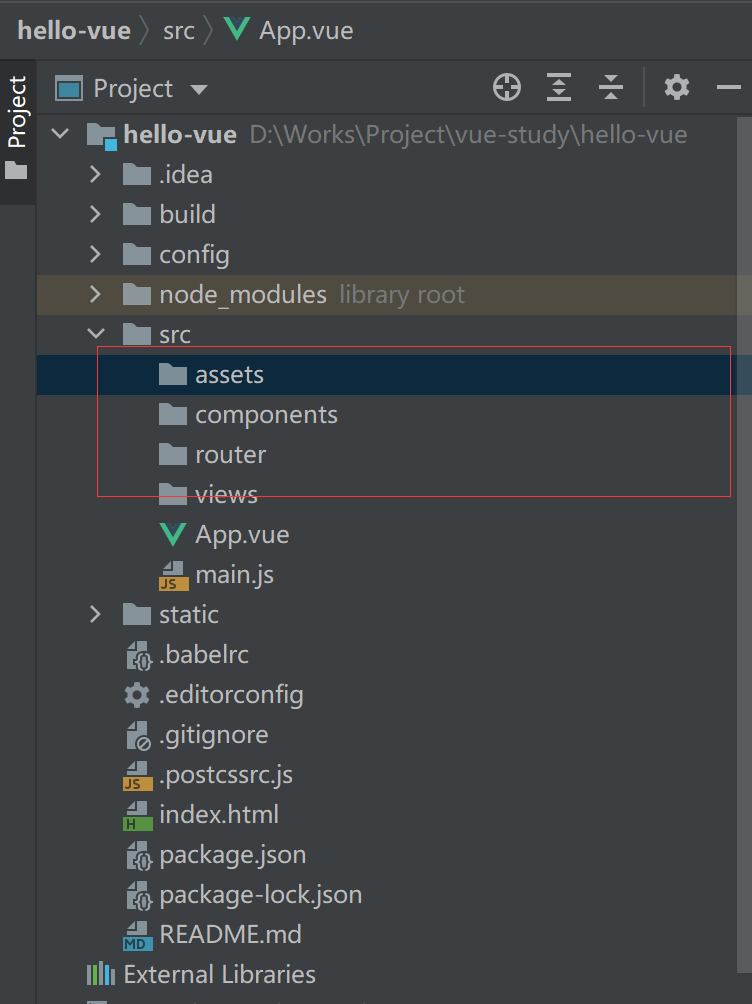Open Project panel settings gear

(x=677, y=88)
